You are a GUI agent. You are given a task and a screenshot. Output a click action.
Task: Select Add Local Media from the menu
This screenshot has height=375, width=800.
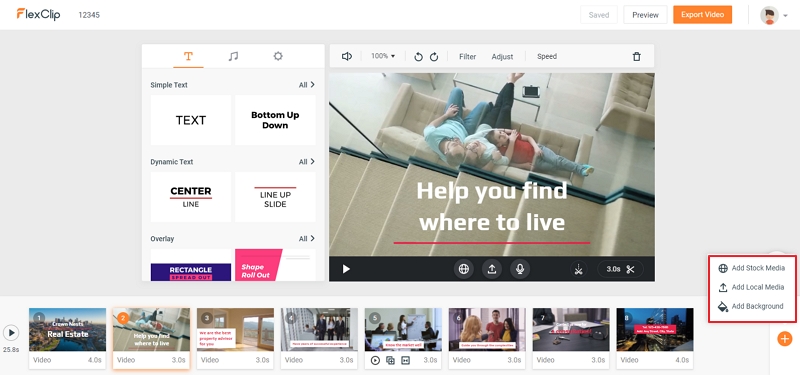[751, 287]
